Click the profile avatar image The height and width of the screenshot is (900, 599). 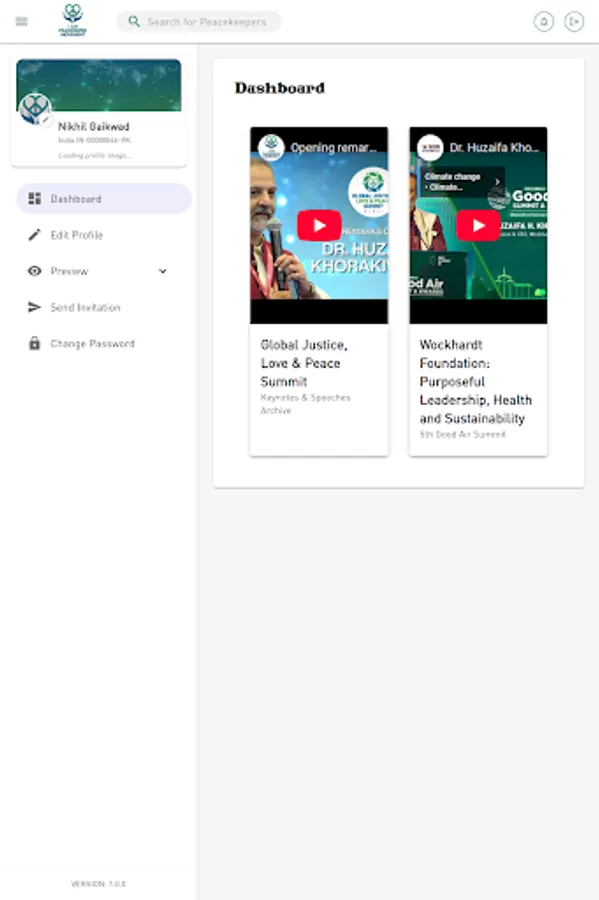click(34, 108)
